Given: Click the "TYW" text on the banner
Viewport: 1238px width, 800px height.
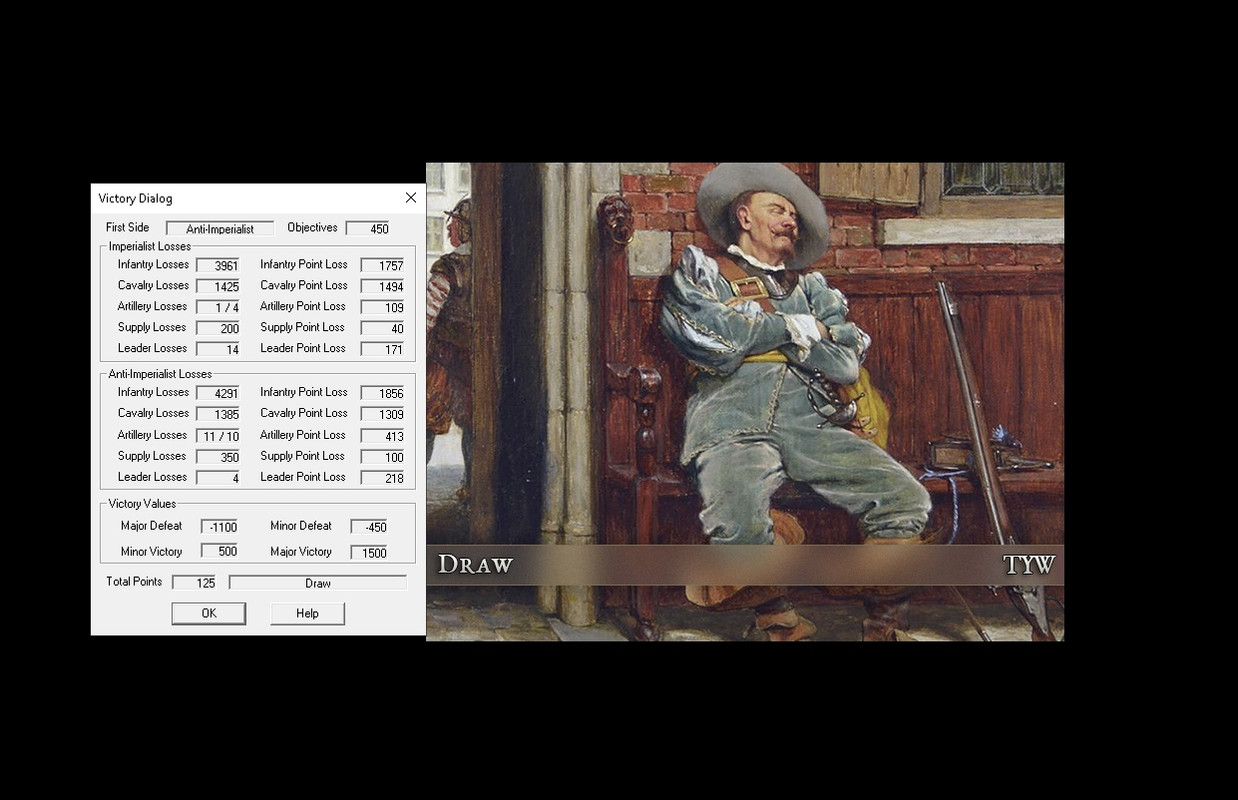Looking at the screenshot, I should [1029, 565].
